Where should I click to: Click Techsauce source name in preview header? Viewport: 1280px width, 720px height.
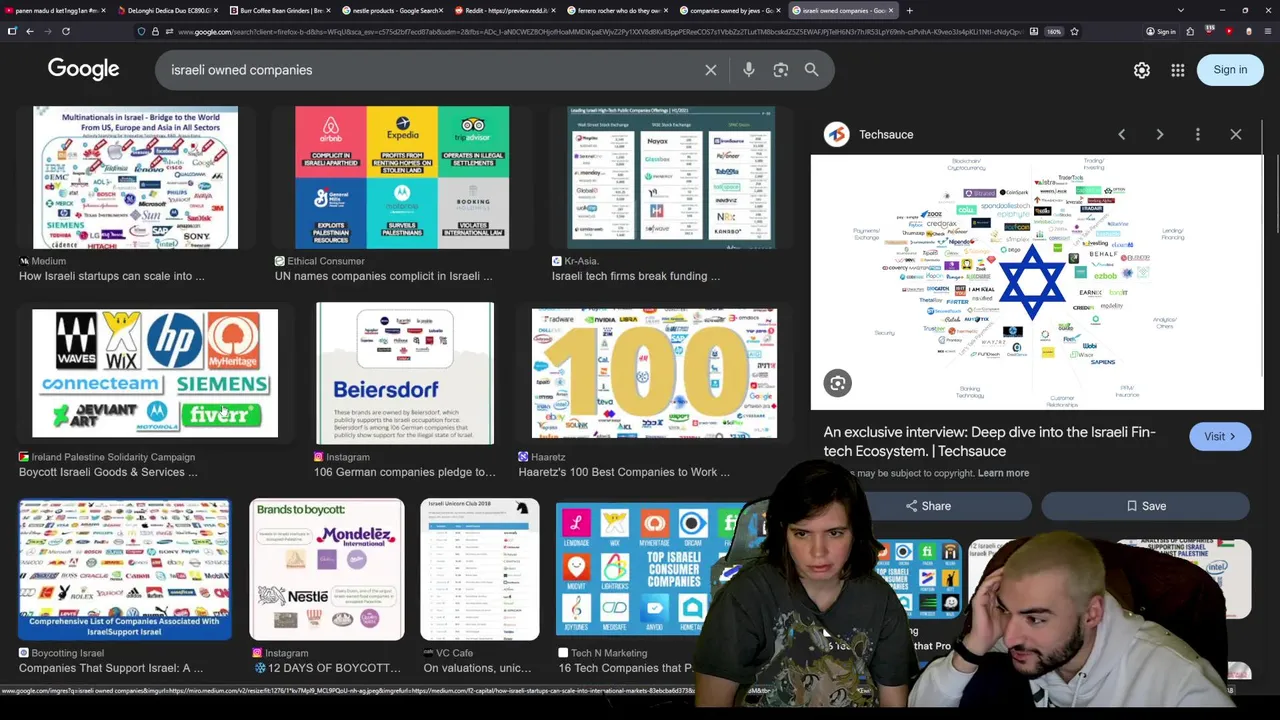(886, 134)
